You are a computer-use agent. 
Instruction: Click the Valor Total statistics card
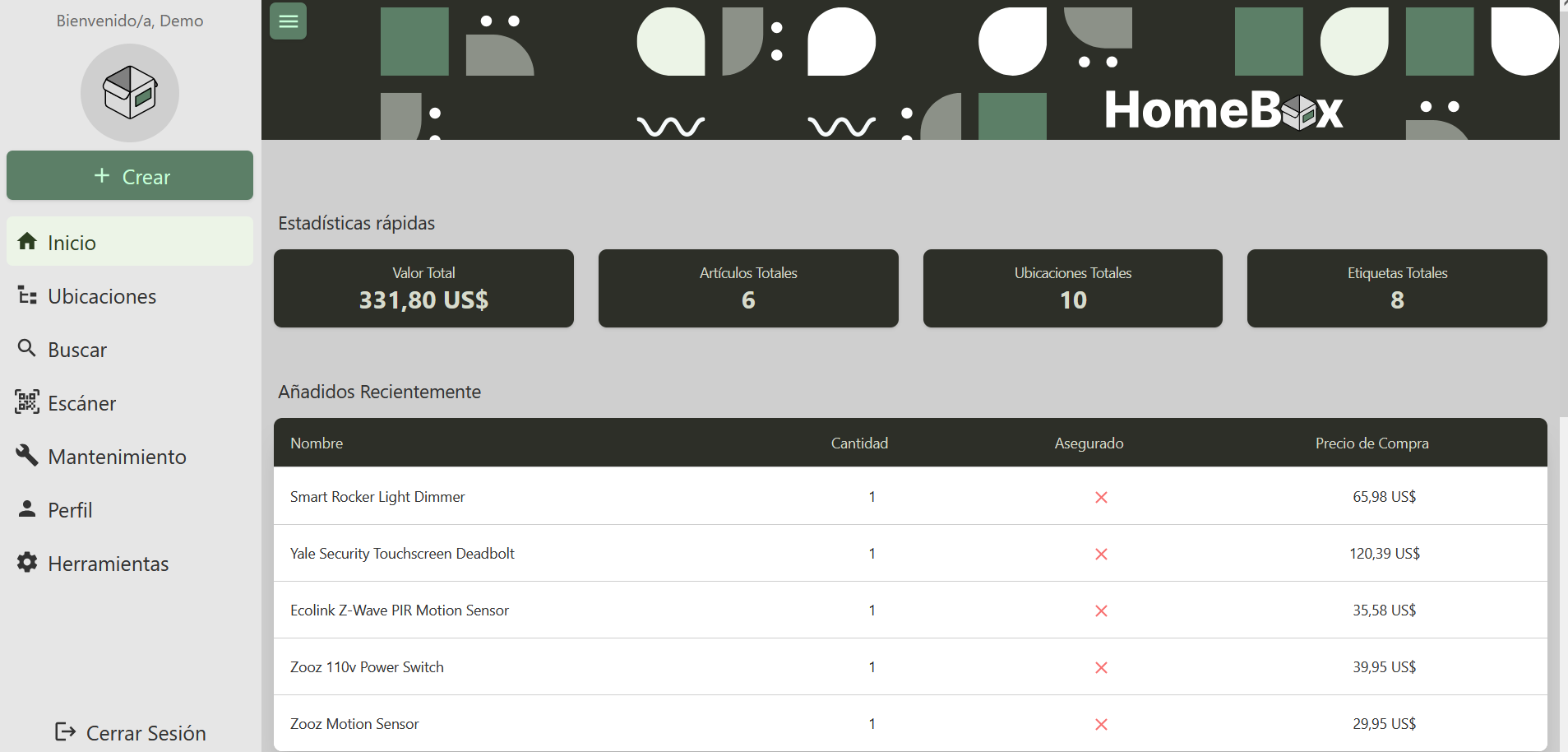(x=423, y=288)
